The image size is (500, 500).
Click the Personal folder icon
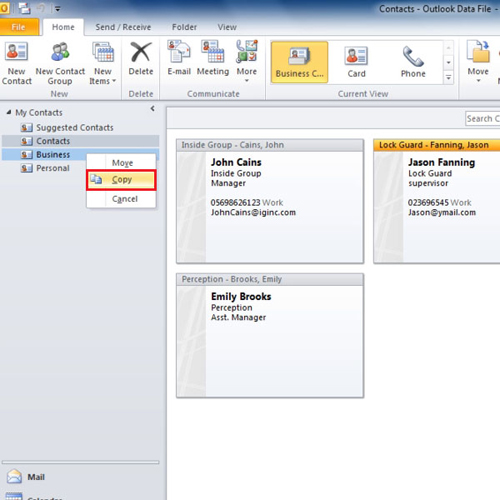(26, 168)
